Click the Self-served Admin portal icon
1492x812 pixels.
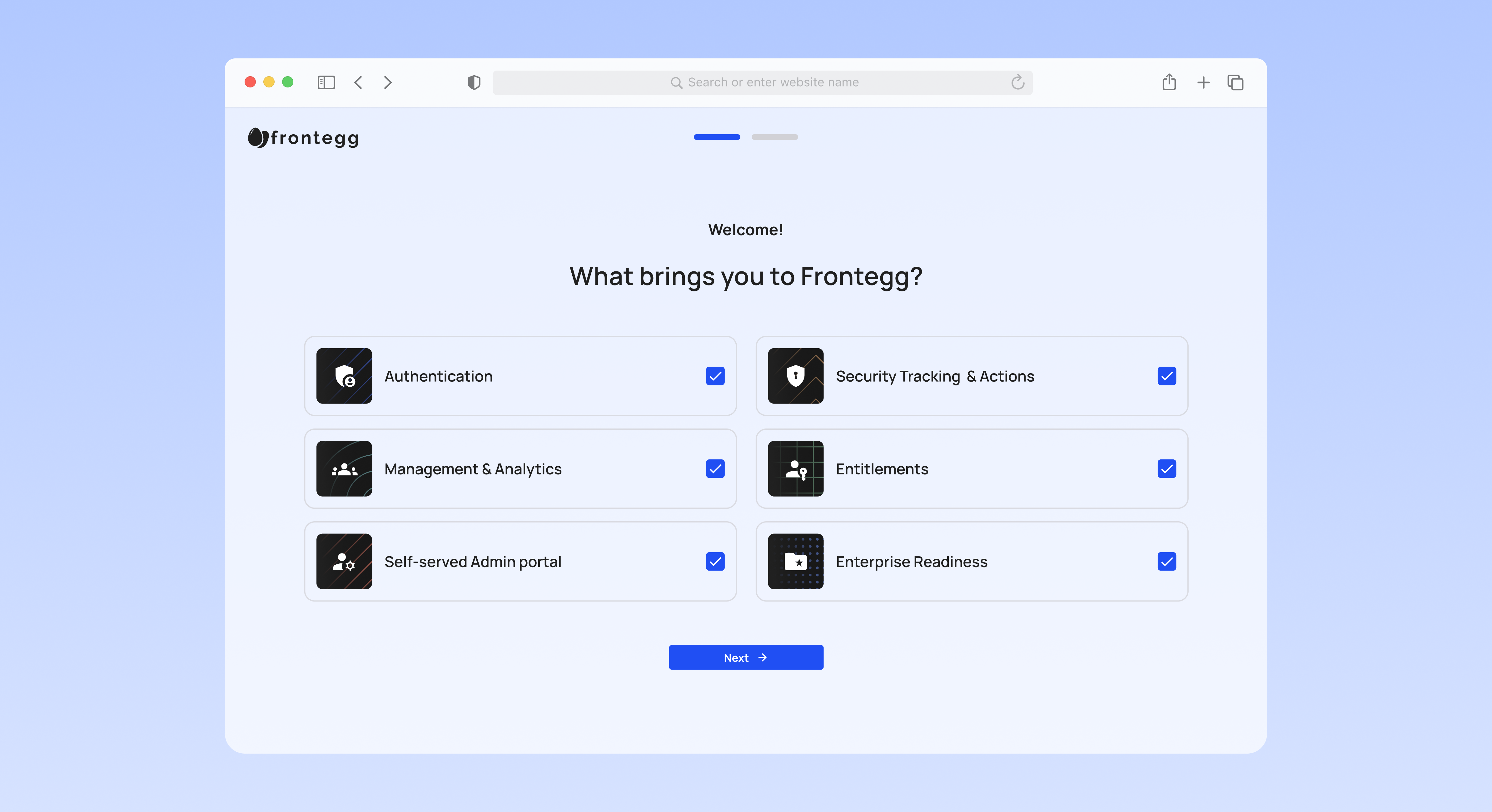(344, 561)
